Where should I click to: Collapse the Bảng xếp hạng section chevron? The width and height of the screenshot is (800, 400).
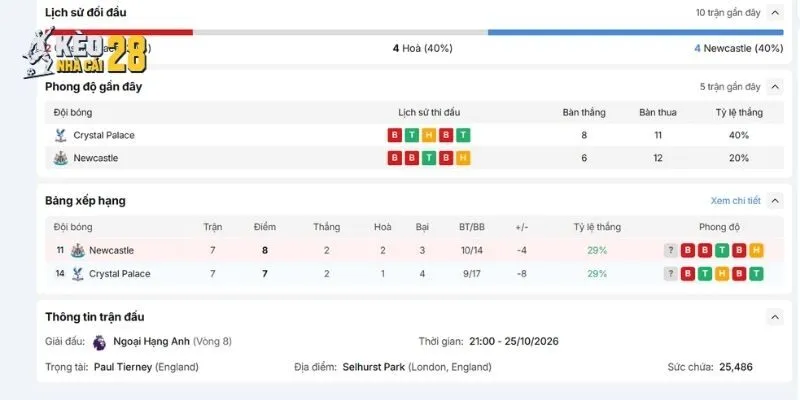click(774, 201)
